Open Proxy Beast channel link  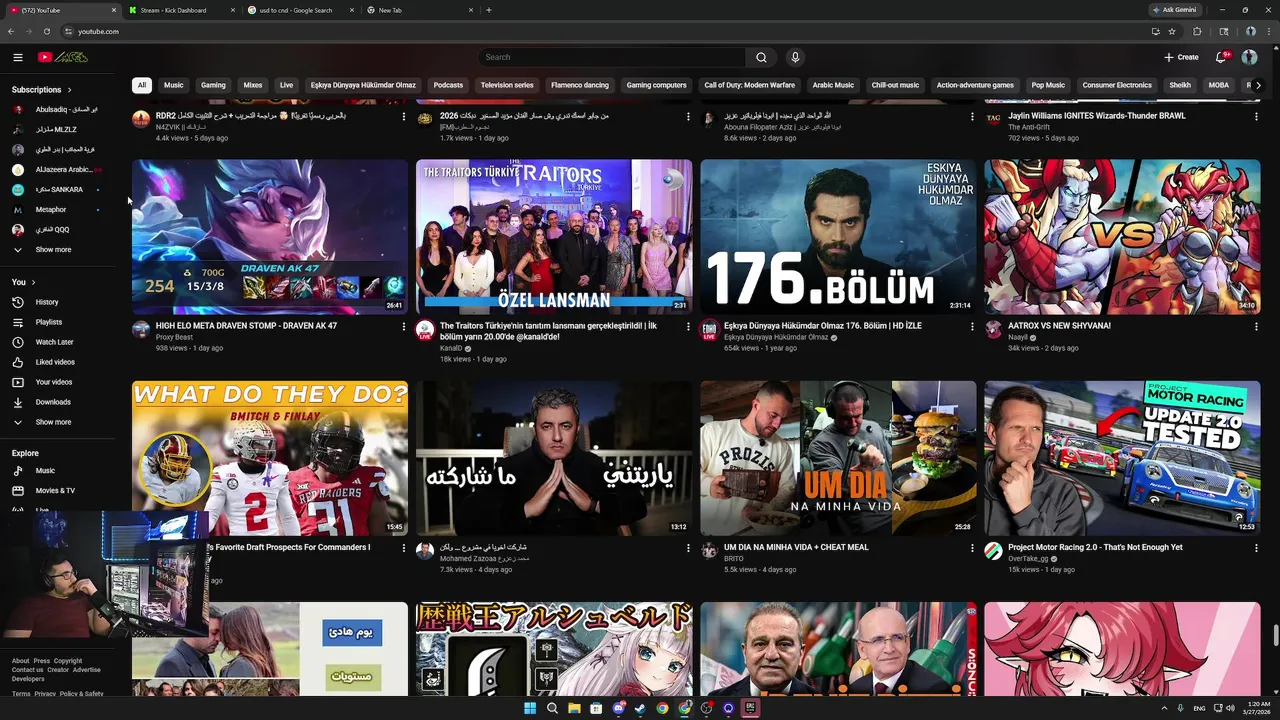[174, 337]
